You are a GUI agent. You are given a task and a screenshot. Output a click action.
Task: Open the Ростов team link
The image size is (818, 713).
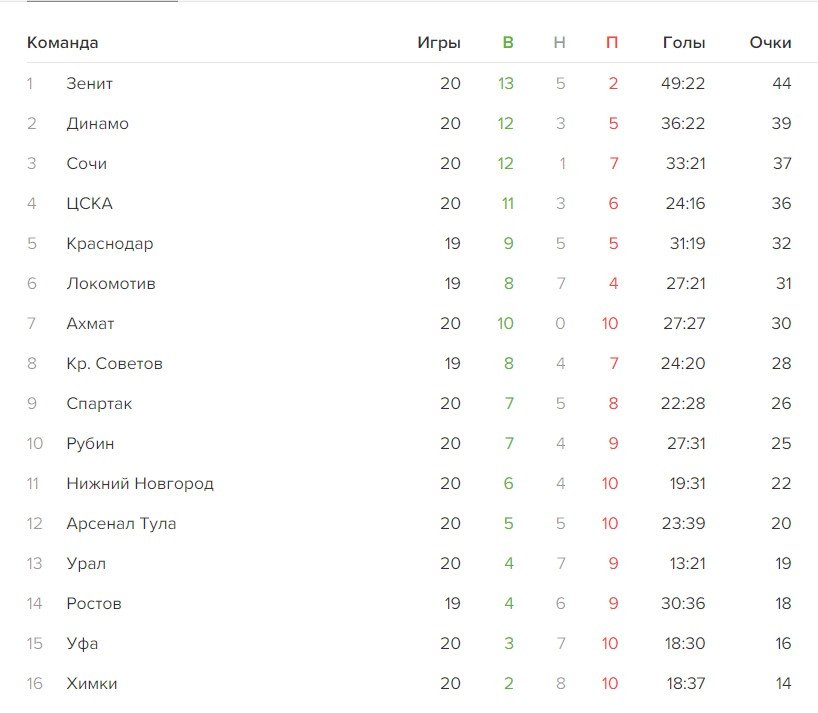point(94,604)
